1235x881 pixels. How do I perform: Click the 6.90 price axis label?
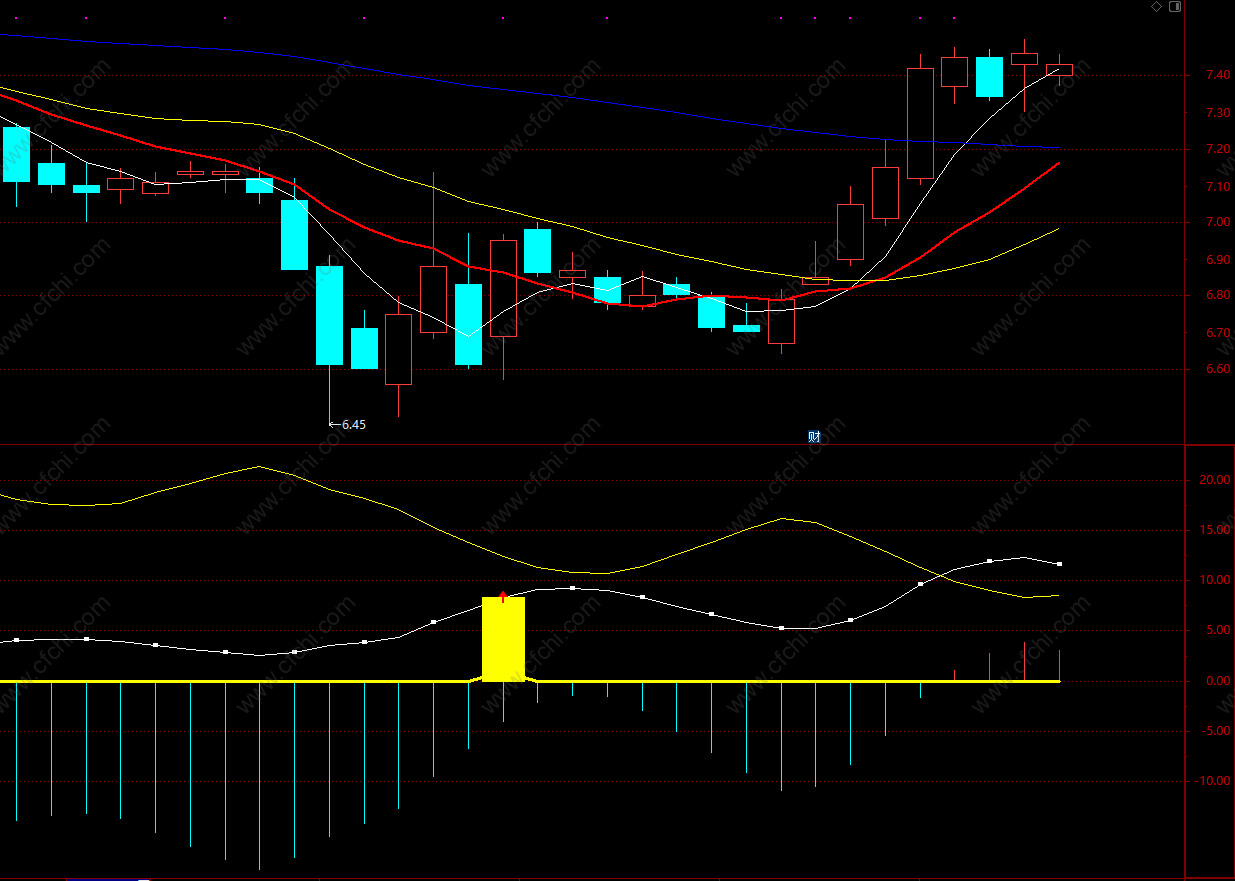[1217, 260]
